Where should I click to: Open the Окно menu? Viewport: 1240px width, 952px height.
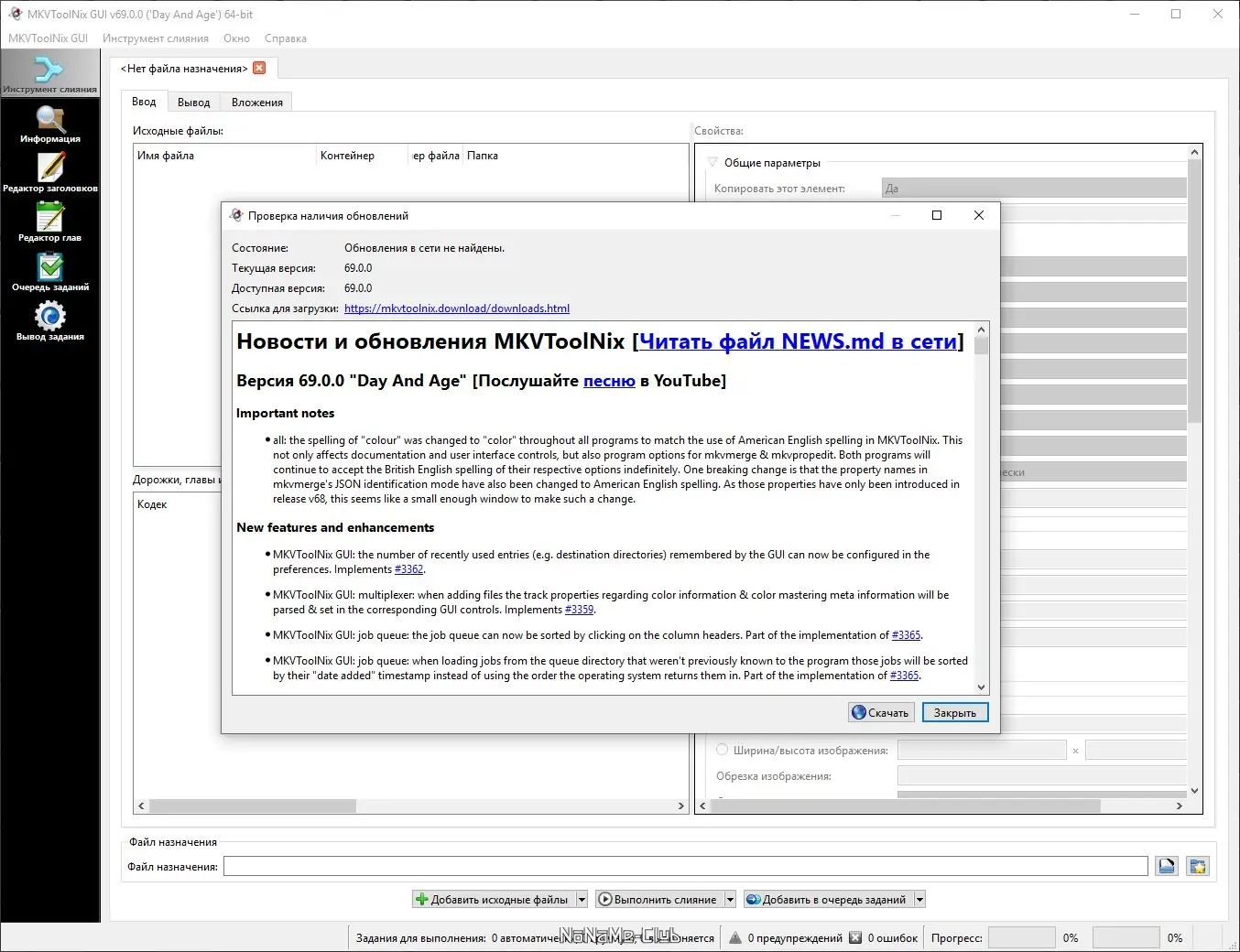(x=236, y=38)
